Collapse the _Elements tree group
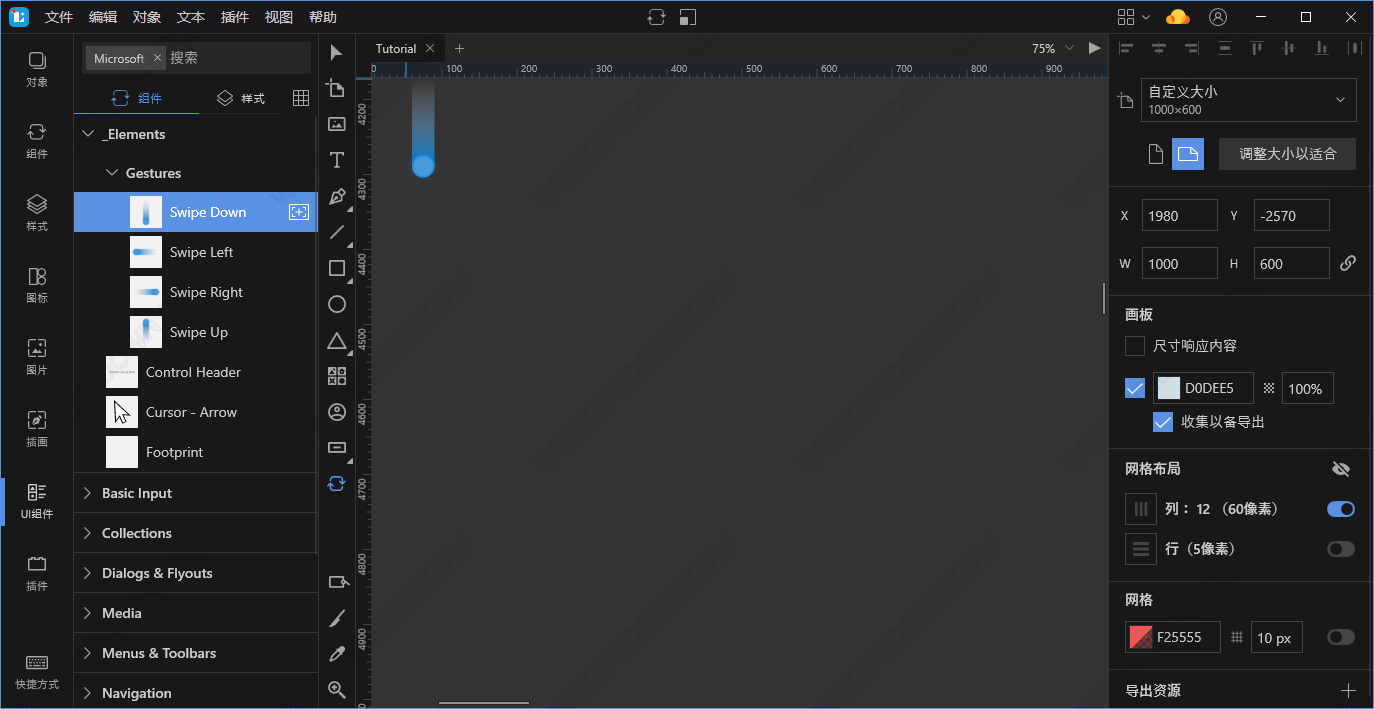The height and width of the screenshot is (709, 1374). click(88, 134)
